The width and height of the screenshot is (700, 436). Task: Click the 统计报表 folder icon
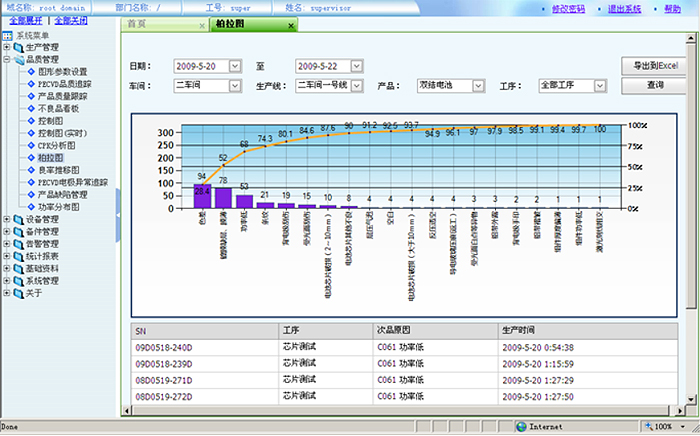coord(19,257)
